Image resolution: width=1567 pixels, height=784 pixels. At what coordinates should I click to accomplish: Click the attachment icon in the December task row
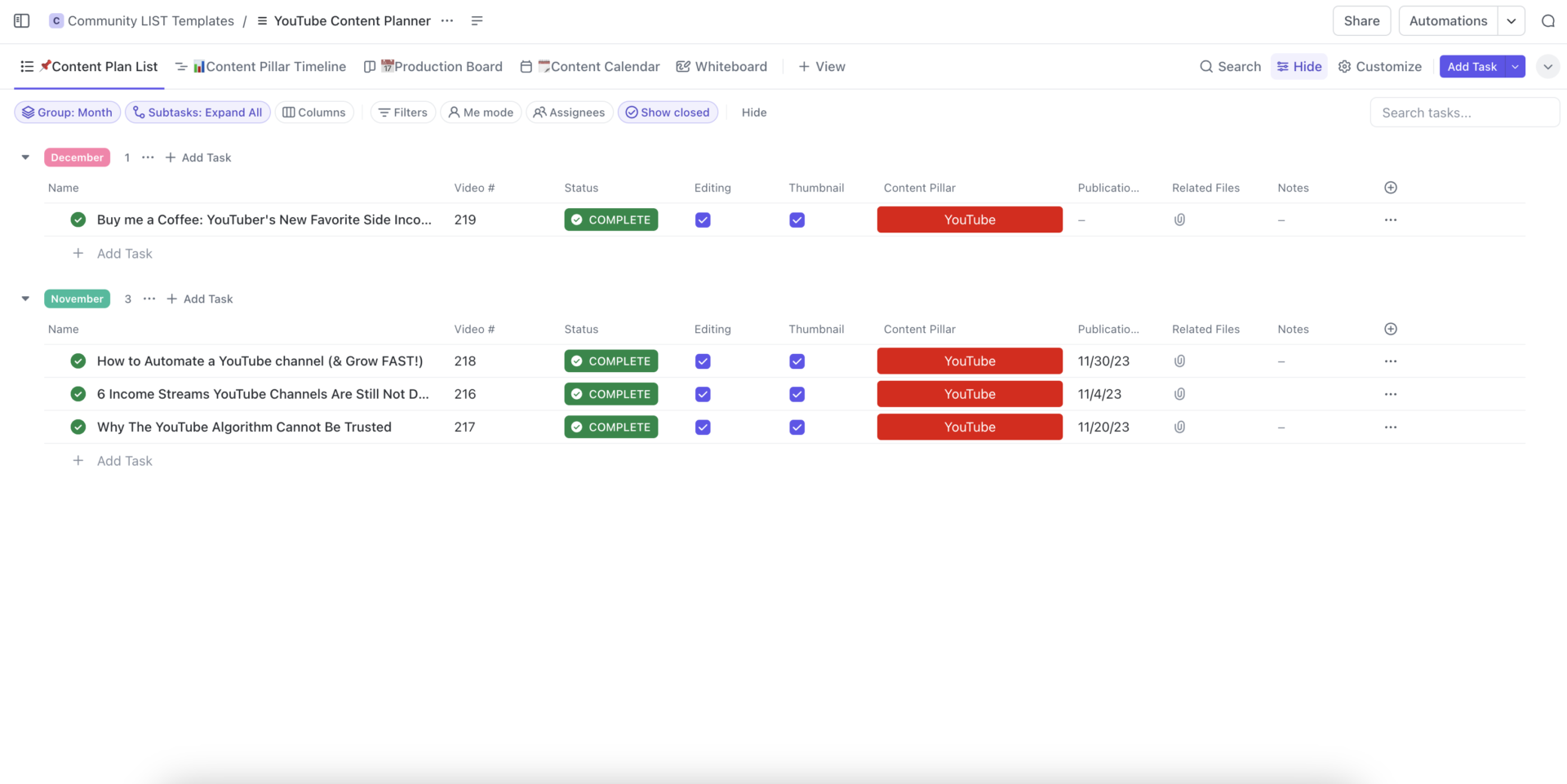click(x=1179, y=220)
